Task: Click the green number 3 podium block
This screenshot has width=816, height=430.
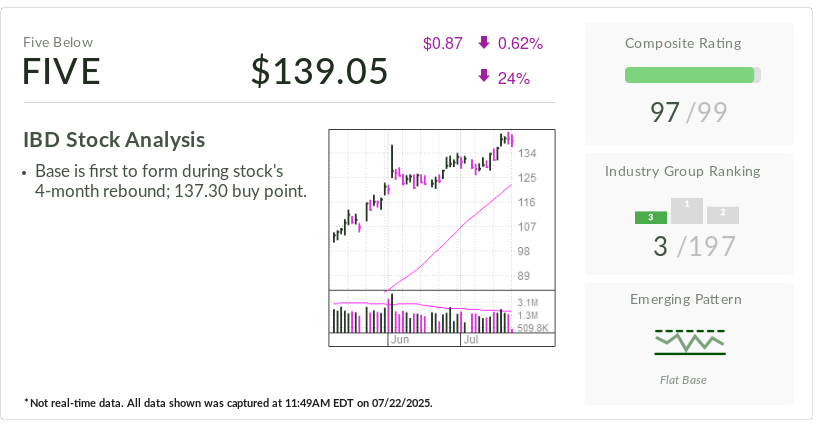Action: [x=651, y=217]
